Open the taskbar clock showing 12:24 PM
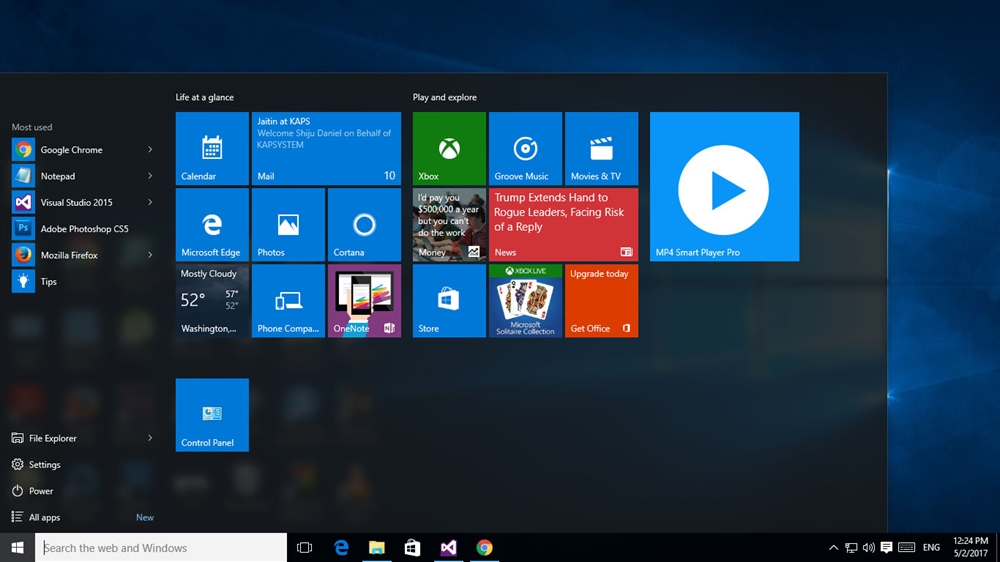This screenshot has height=562, width=1000. click(970, 547)
